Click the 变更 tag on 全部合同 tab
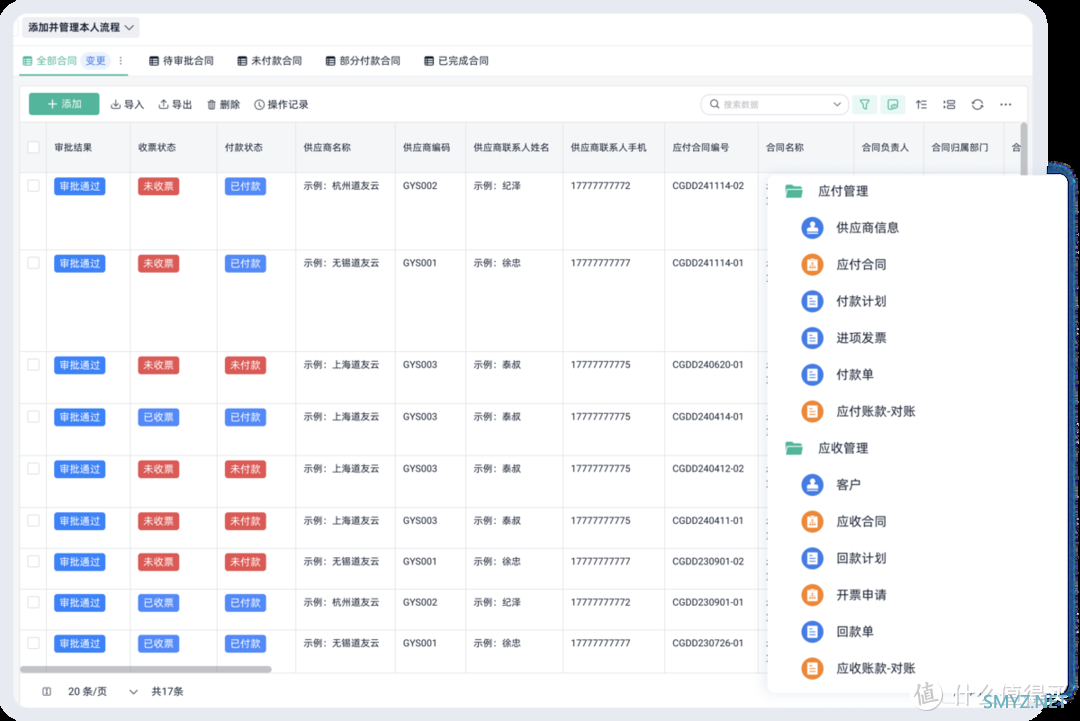The width and height of the screenshot is (1080, 721). [95, 61]
